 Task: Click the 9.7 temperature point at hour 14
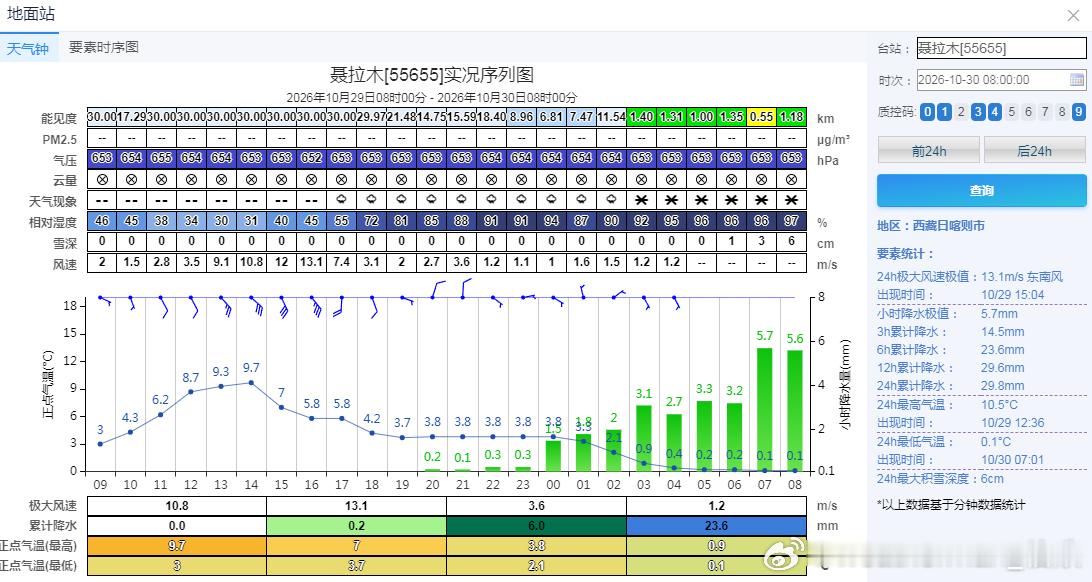coord(251,382)
